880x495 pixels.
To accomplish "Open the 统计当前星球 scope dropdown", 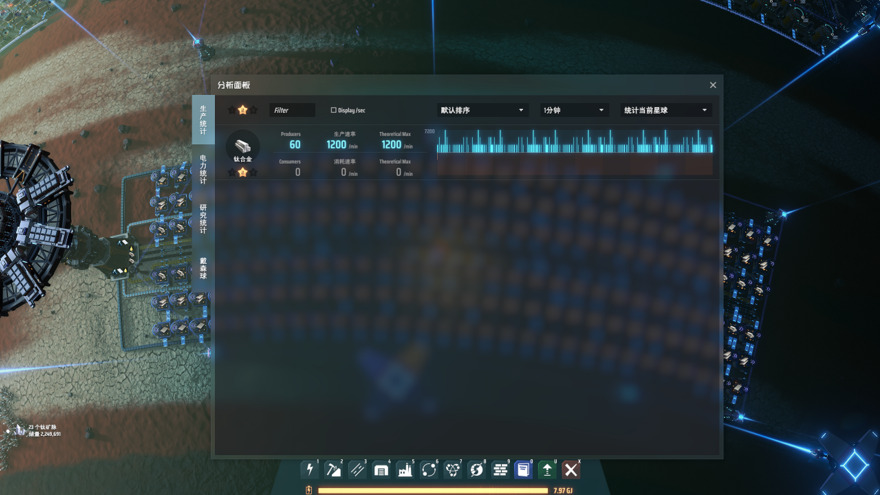I will click(x=665, y=110).
